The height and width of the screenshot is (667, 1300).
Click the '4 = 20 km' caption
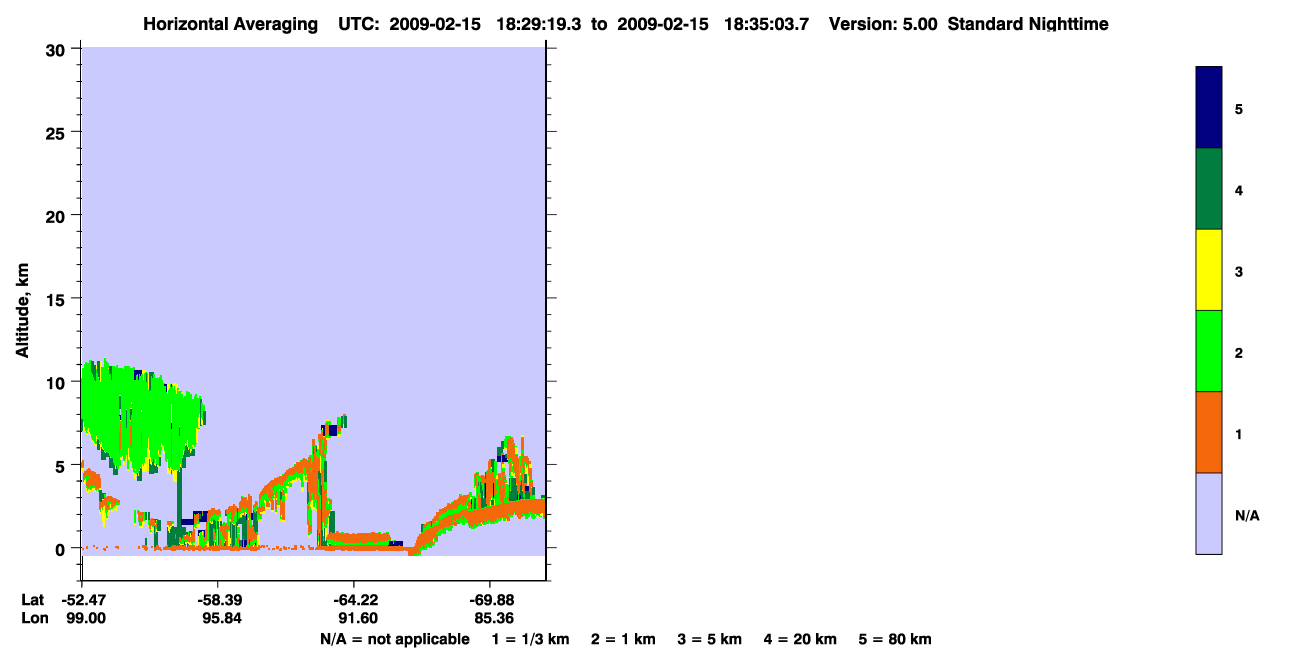801,639
